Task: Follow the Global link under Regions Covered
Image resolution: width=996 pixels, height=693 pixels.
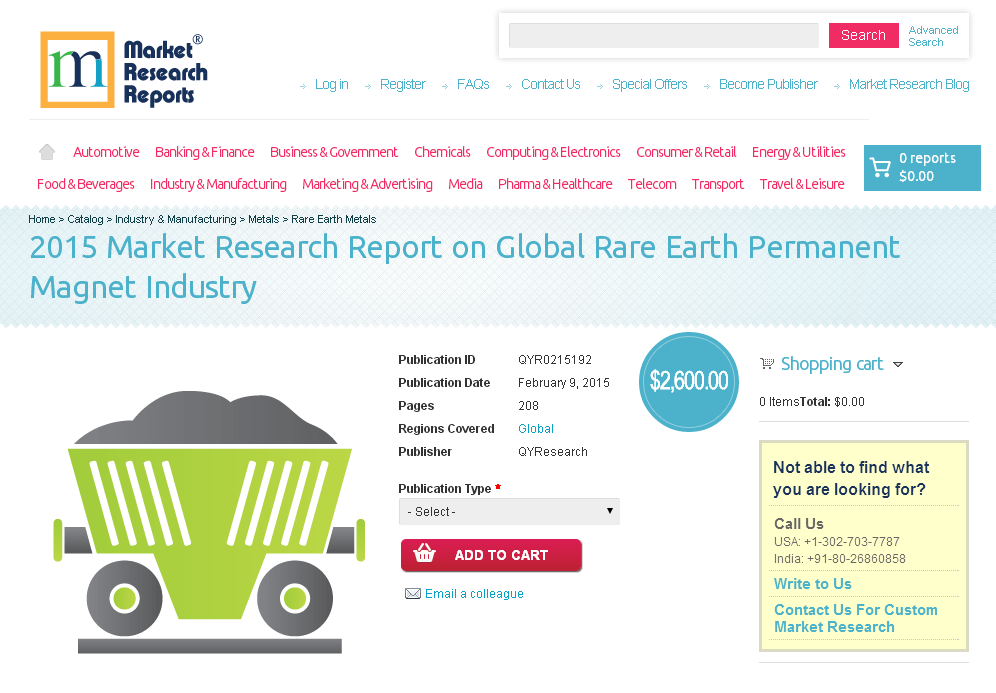Action: pos(535,428)
